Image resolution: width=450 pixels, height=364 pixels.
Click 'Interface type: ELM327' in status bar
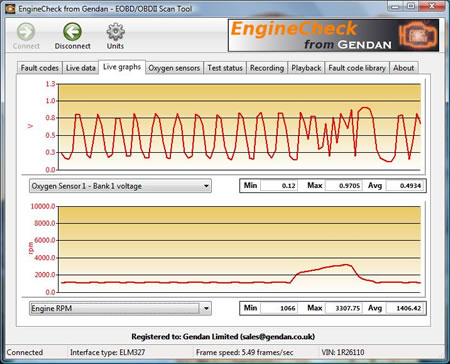click(x=107, y=352)
